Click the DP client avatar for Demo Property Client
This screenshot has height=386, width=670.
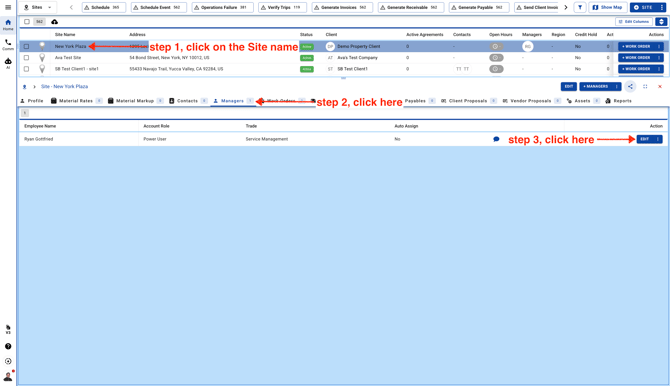coord(330,46)
